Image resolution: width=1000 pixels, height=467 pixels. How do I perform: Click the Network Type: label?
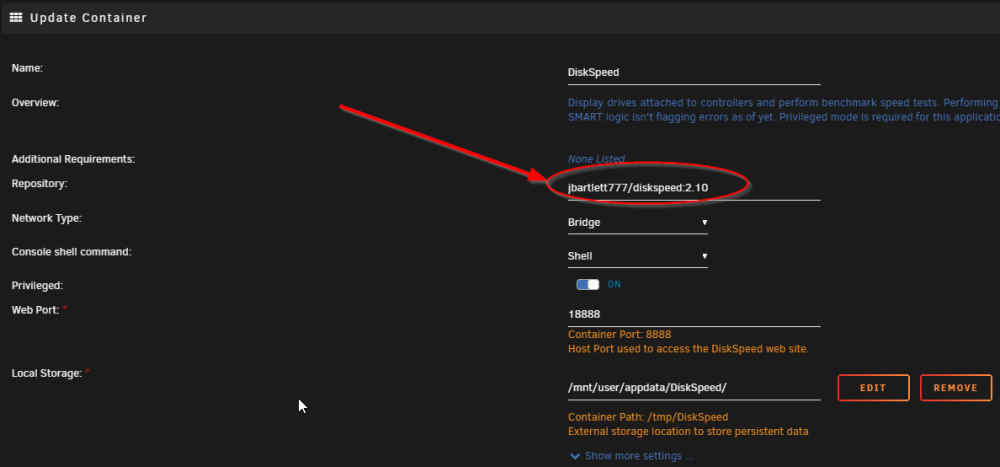point(47,218)
